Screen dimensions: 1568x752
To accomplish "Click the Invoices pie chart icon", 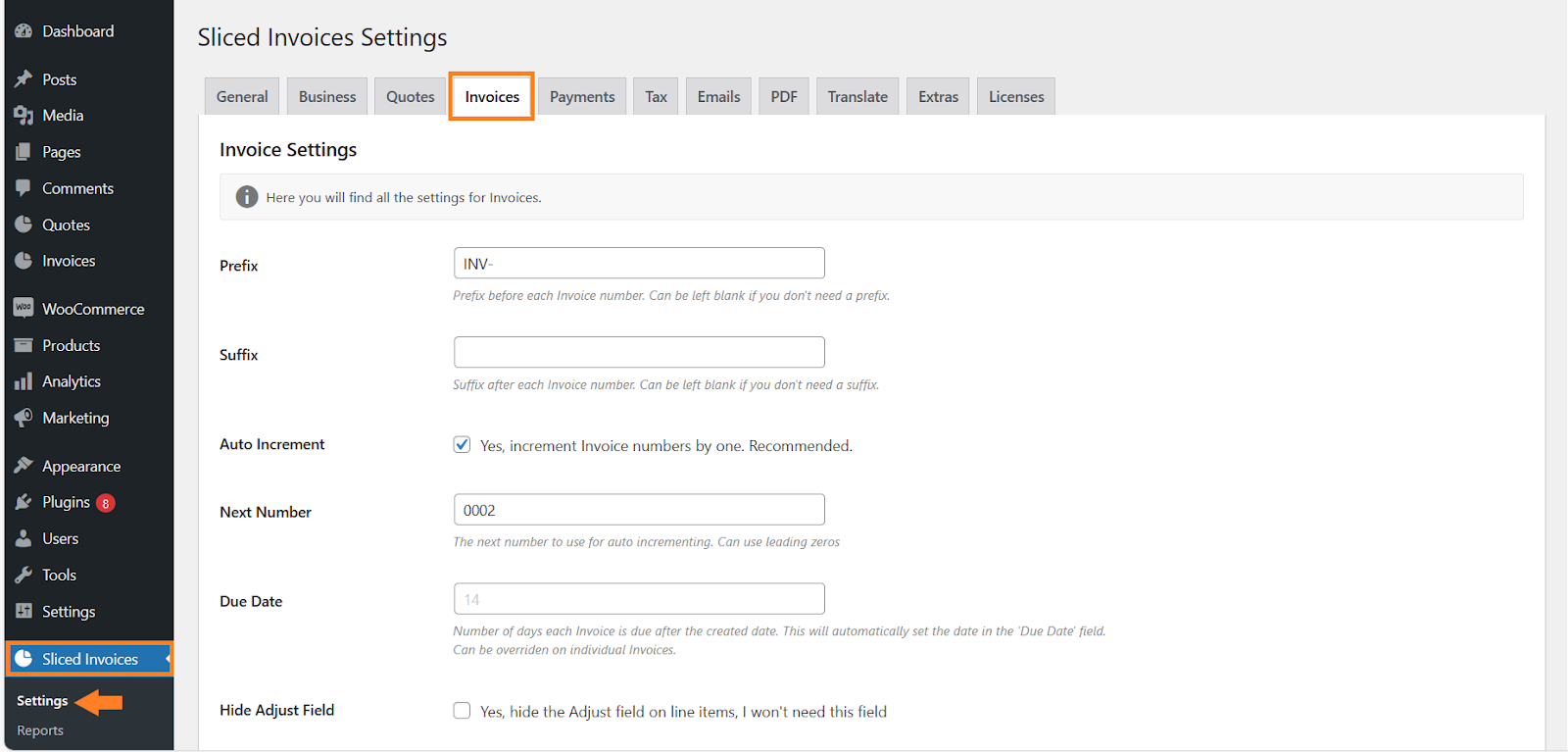I will pos(24,261).
